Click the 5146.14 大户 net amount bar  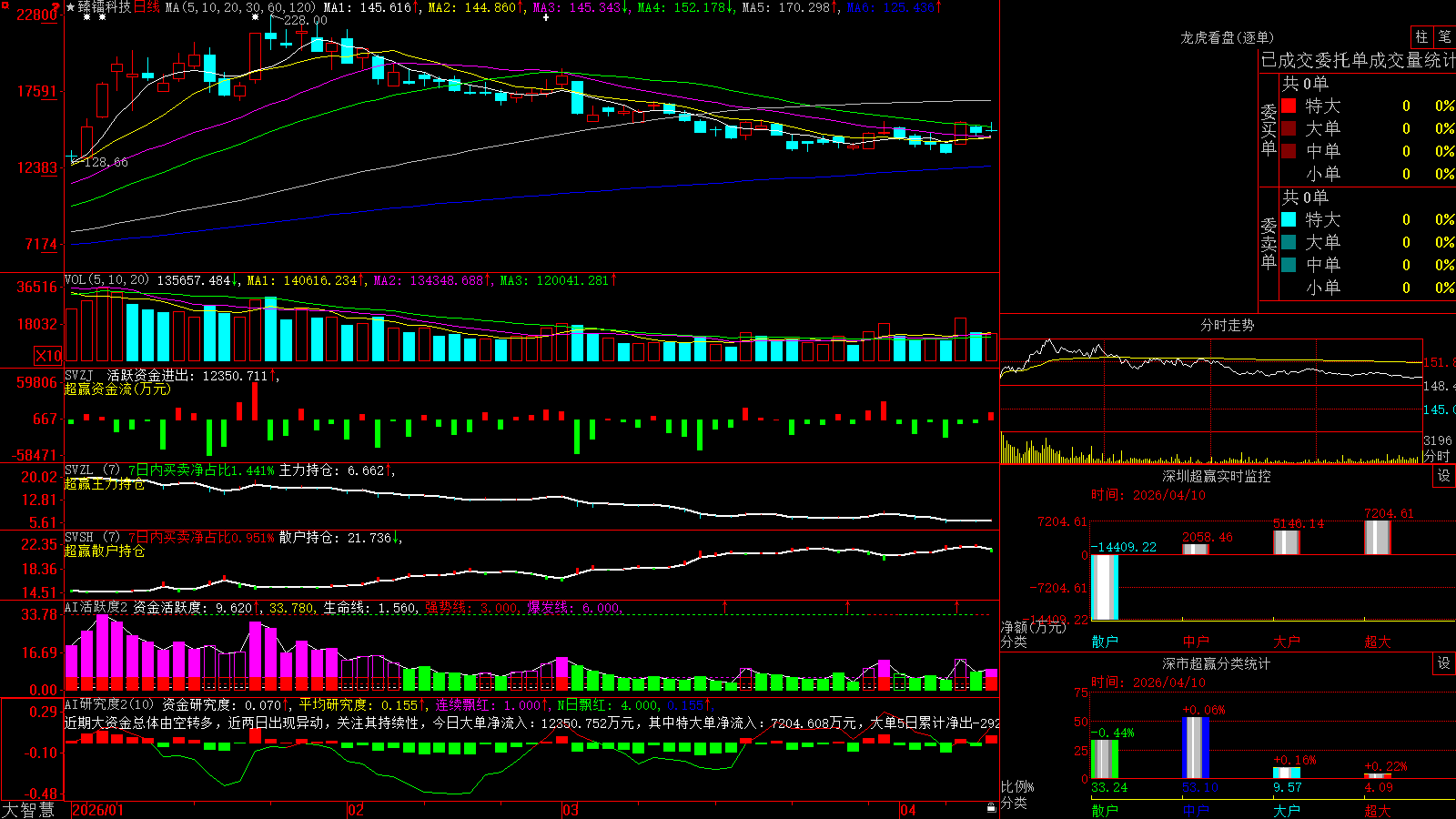pos(1287,542)
